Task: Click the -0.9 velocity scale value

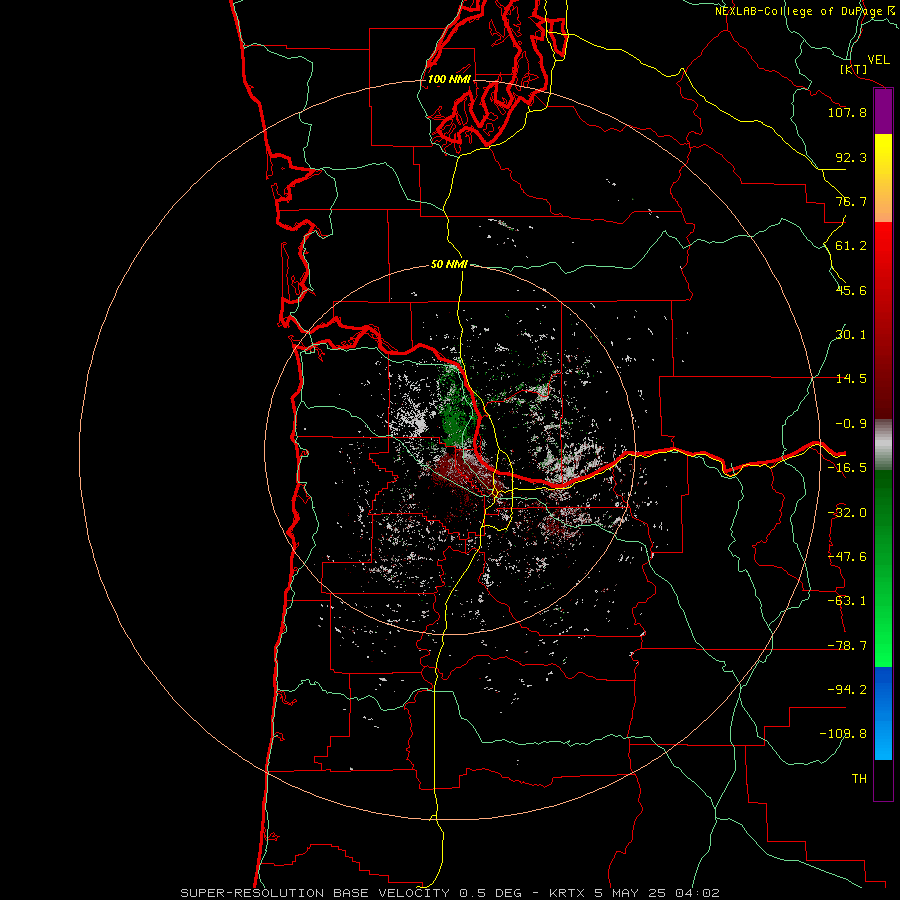Action: [x=851, y=424]
